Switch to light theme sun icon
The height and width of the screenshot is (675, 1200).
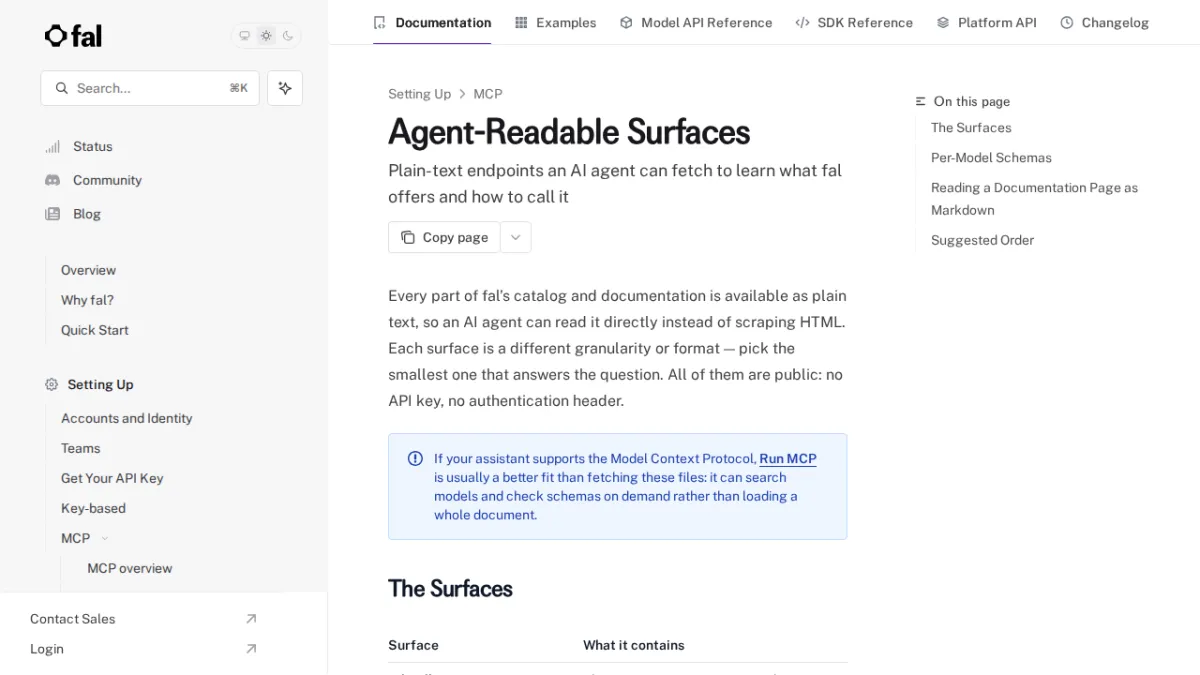(x=266, y=36)
